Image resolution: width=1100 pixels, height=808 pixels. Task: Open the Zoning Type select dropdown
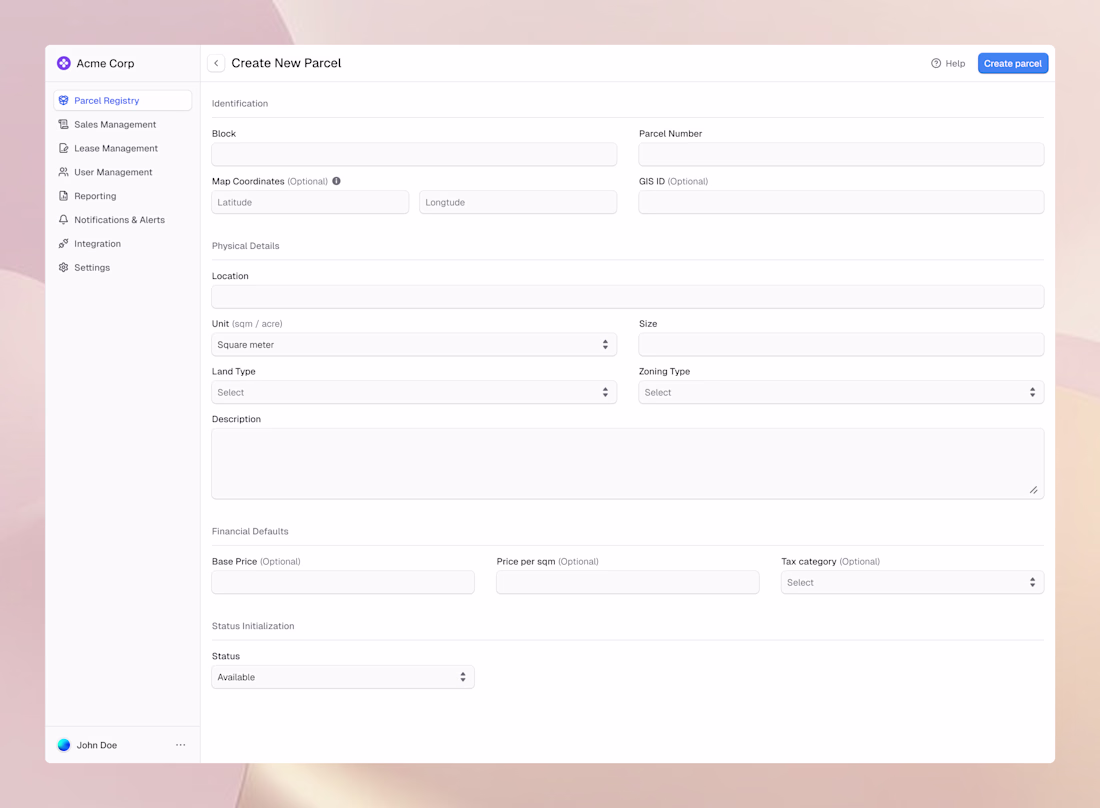[841, 392]
